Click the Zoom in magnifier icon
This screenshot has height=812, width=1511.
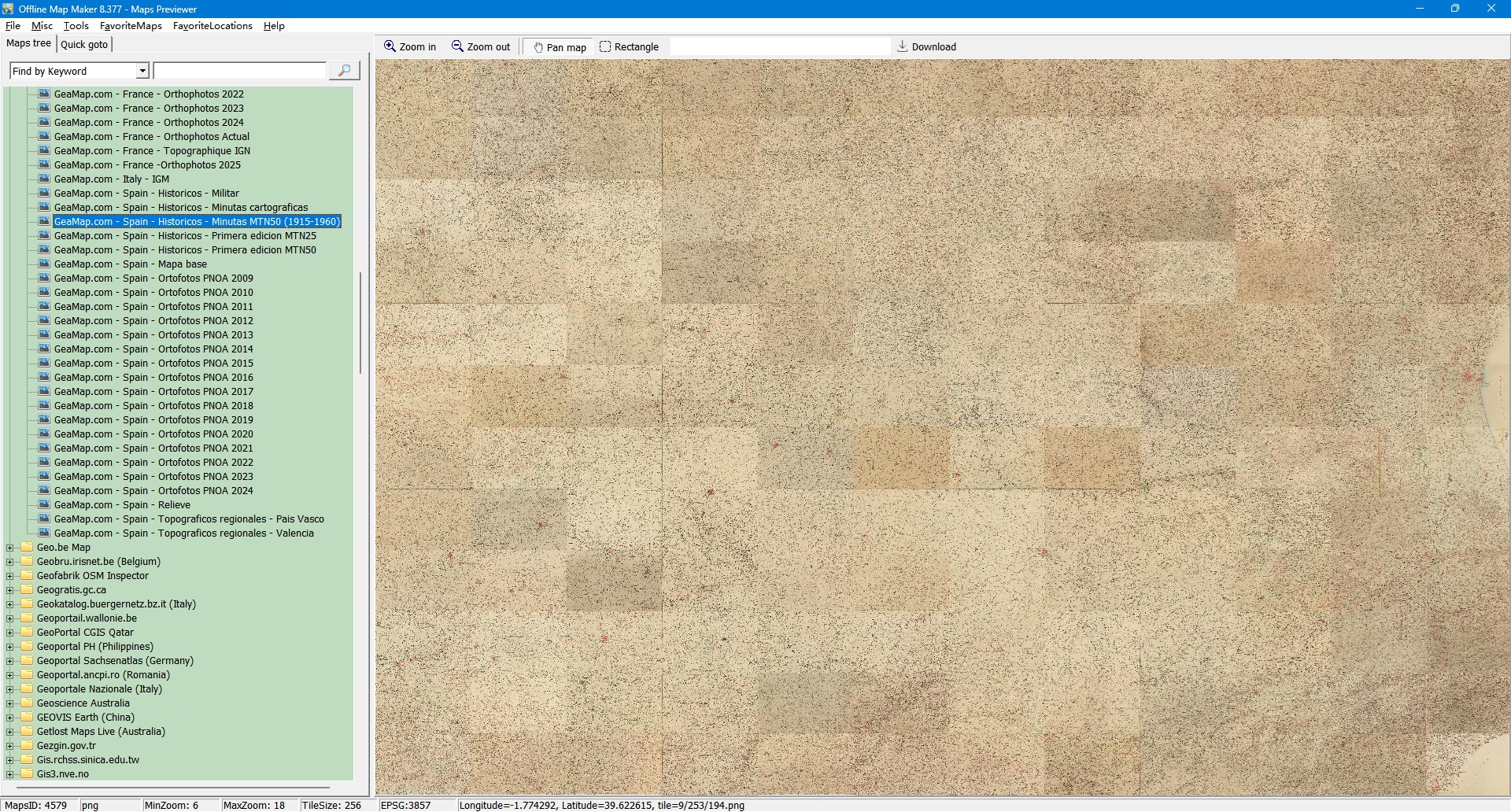click(390, 46)
